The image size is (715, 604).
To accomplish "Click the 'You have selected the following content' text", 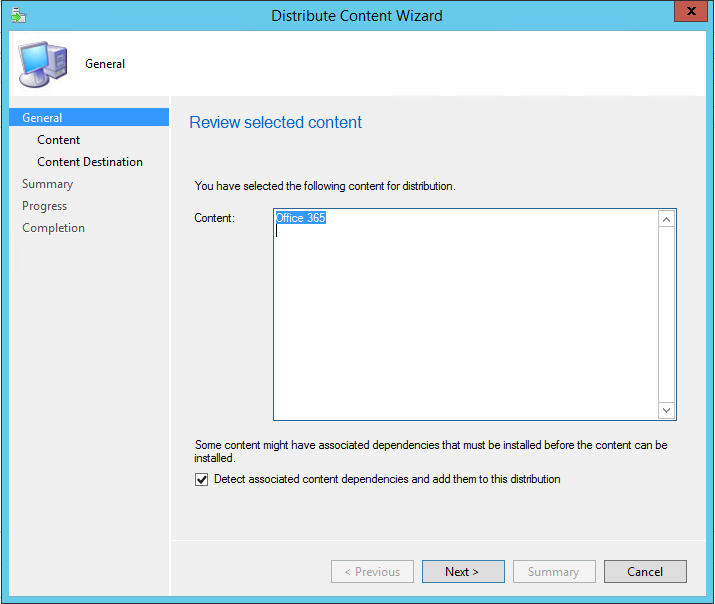I will (325, 186).
